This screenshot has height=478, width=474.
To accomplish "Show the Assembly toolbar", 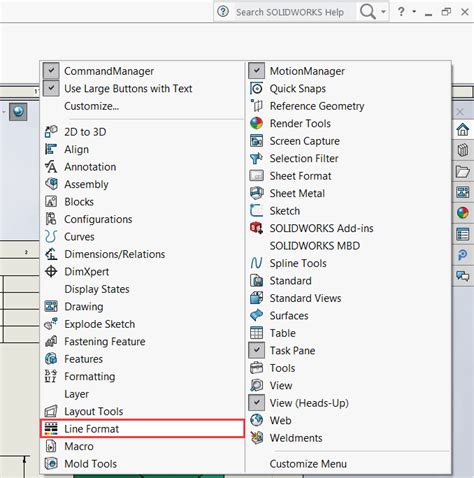I will point(142,184).
